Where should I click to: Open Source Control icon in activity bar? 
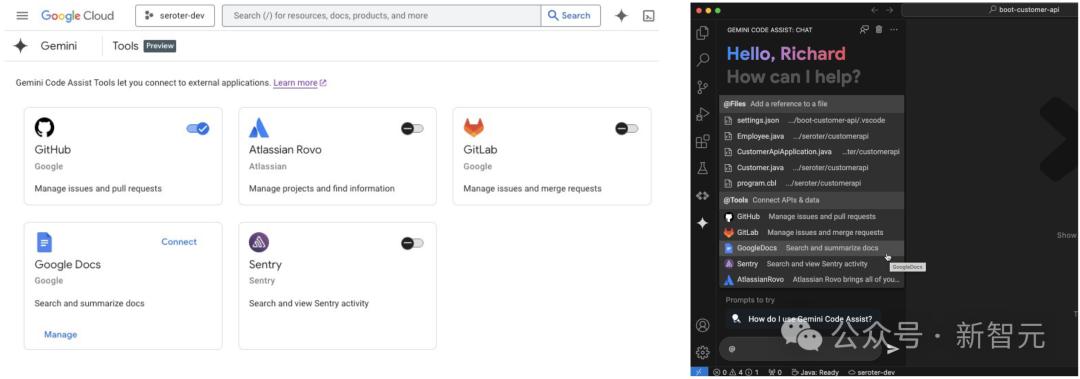coord(703,88)
